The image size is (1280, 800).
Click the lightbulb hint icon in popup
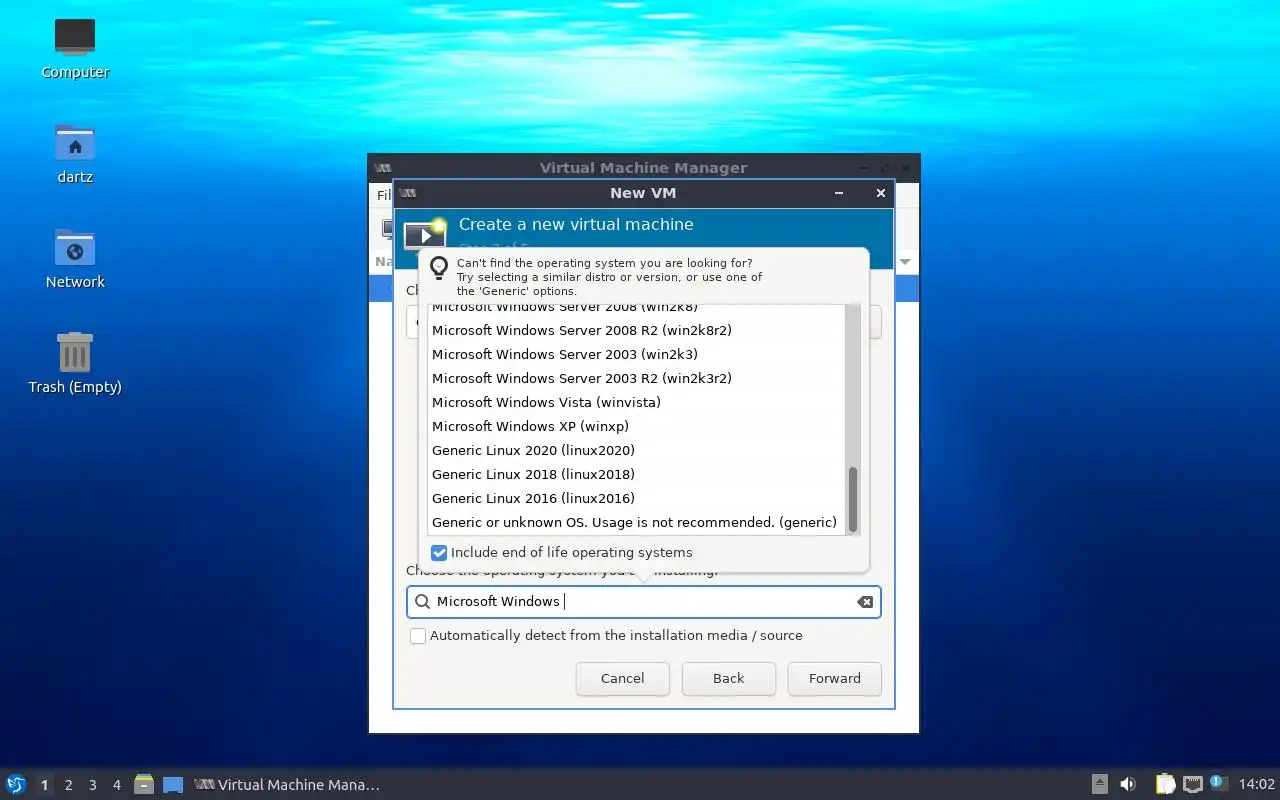[438, 268]
